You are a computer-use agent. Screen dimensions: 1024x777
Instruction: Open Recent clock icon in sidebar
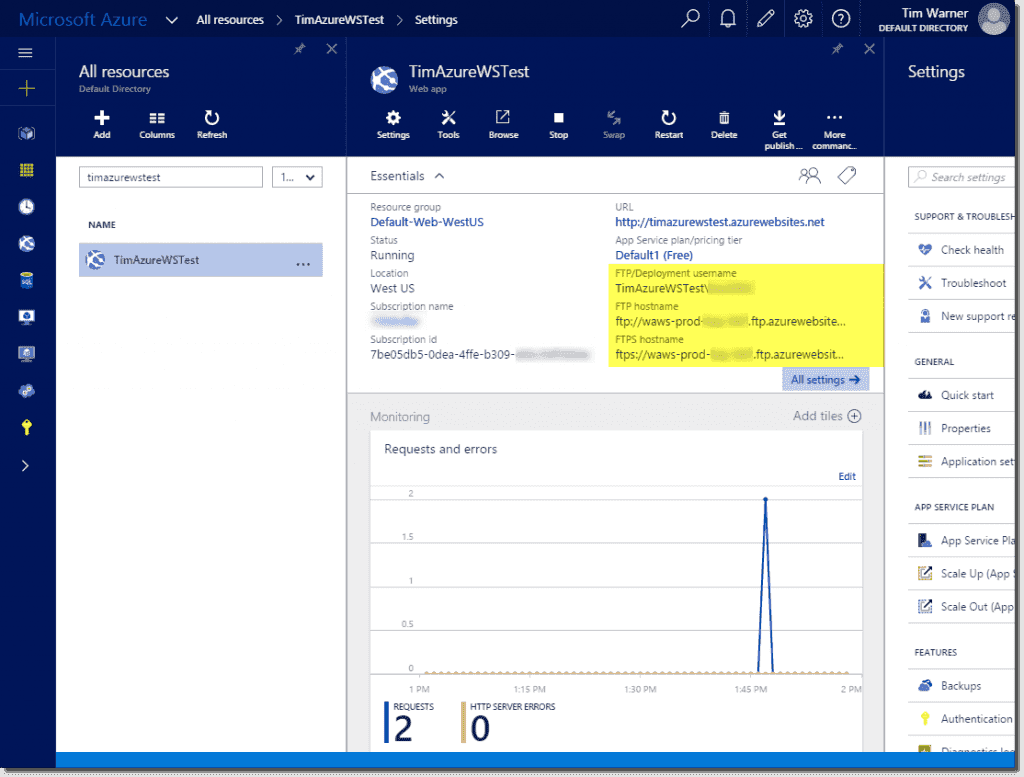click(x=26, y=207)
